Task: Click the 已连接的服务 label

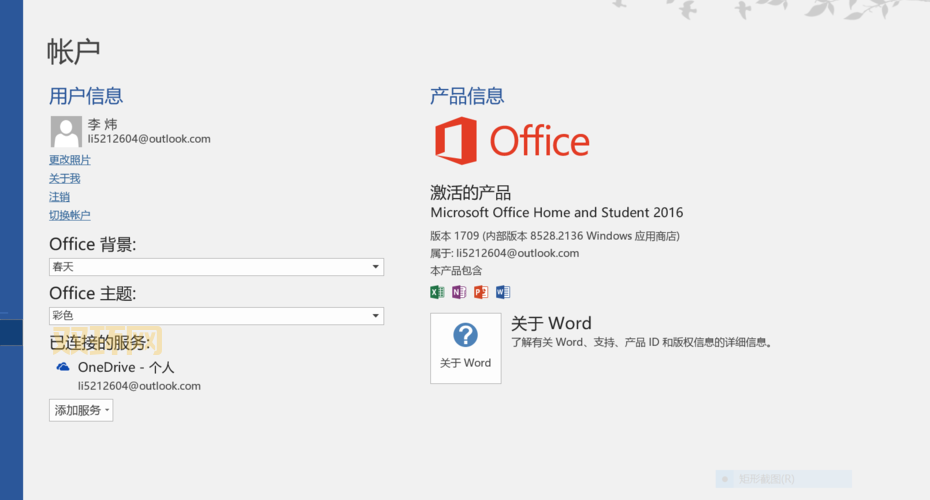Action: (100, 342)
